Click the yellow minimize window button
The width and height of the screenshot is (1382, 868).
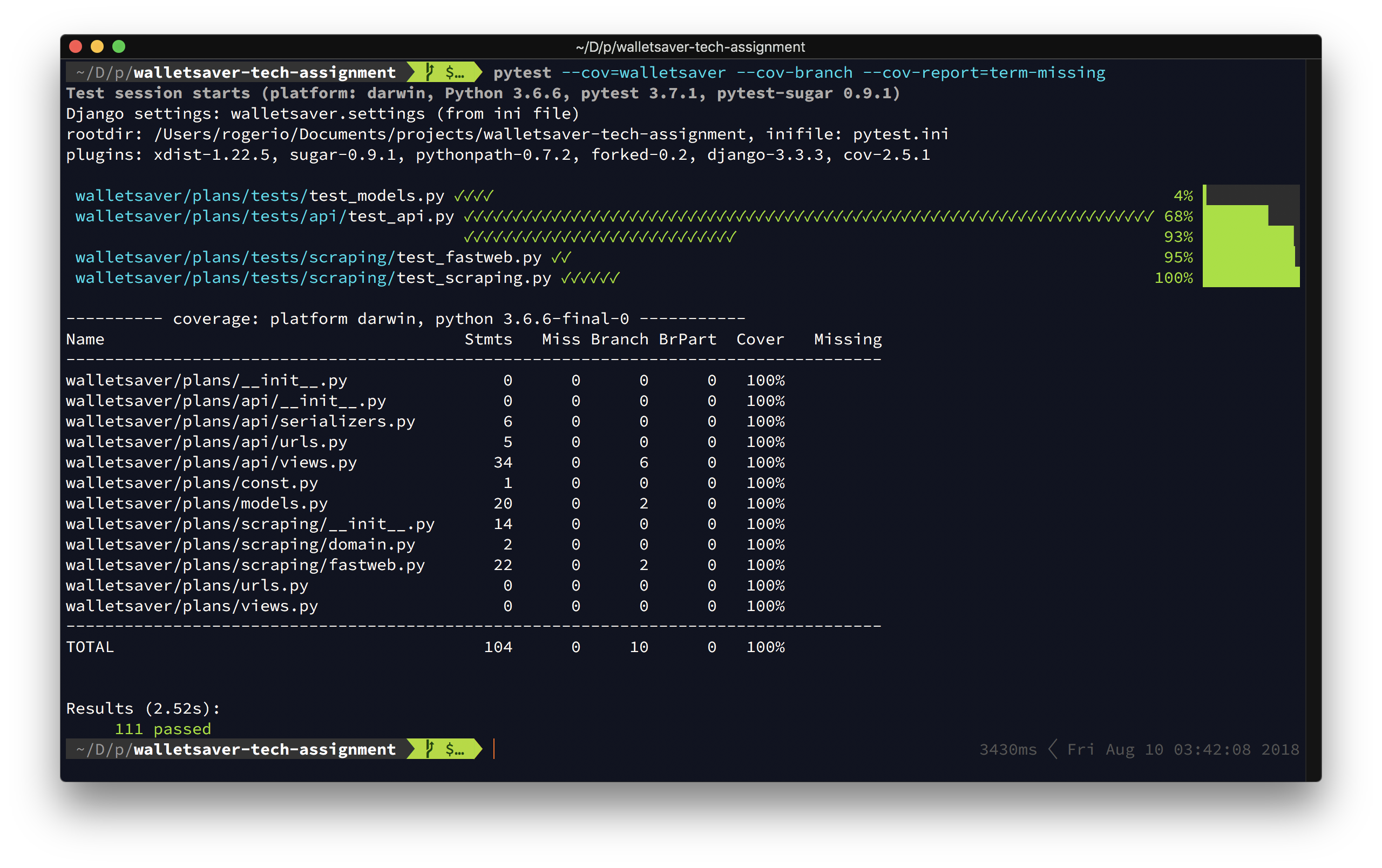pos(97,46)
